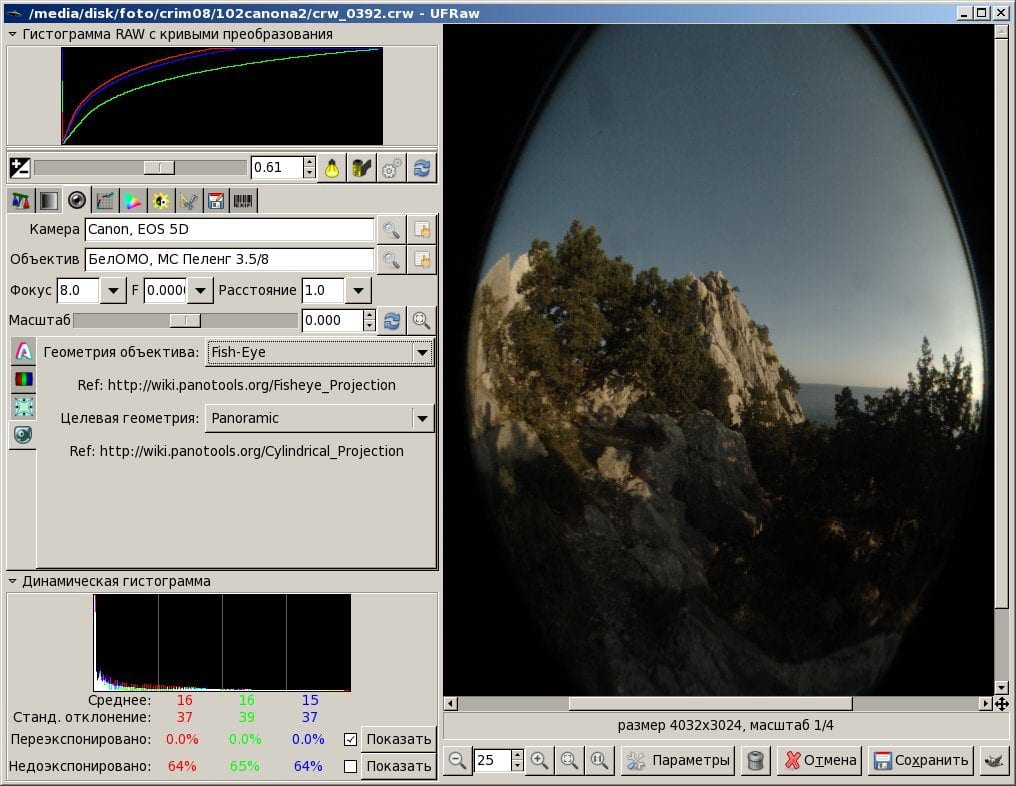Click the auto exposure light bulb icon
This screenshot has width=1016, height=786.
[x=332, y=168]
